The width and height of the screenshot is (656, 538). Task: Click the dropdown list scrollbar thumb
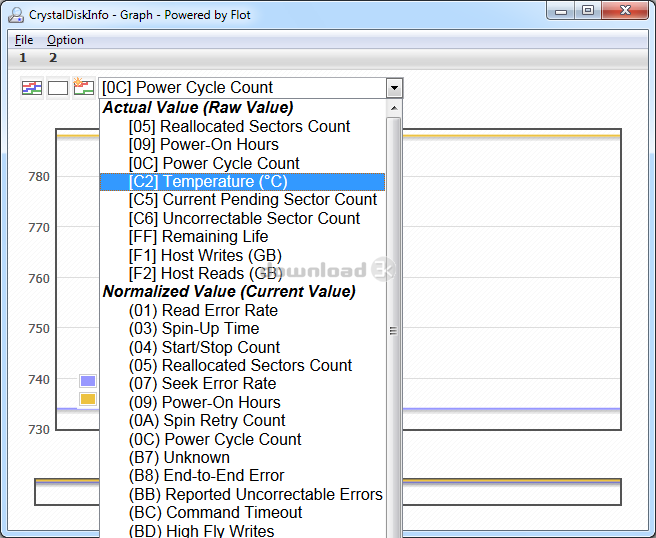coord(394,330)
